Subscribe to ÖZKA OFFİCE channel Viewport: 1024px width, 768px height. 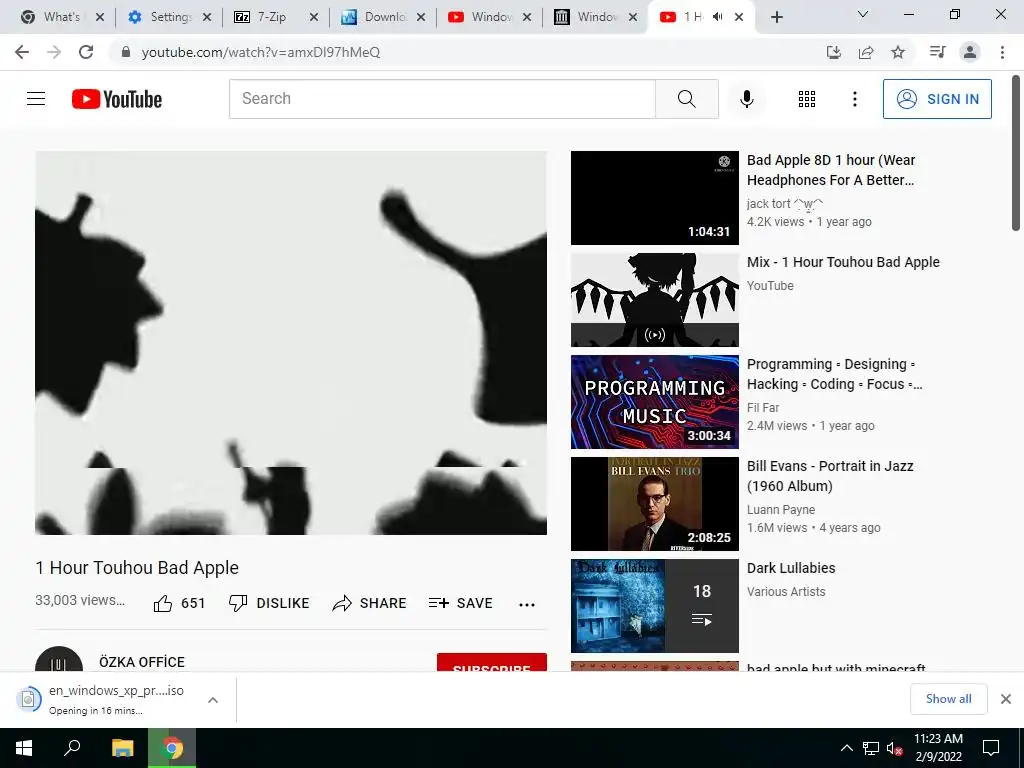tap(492, 662)
